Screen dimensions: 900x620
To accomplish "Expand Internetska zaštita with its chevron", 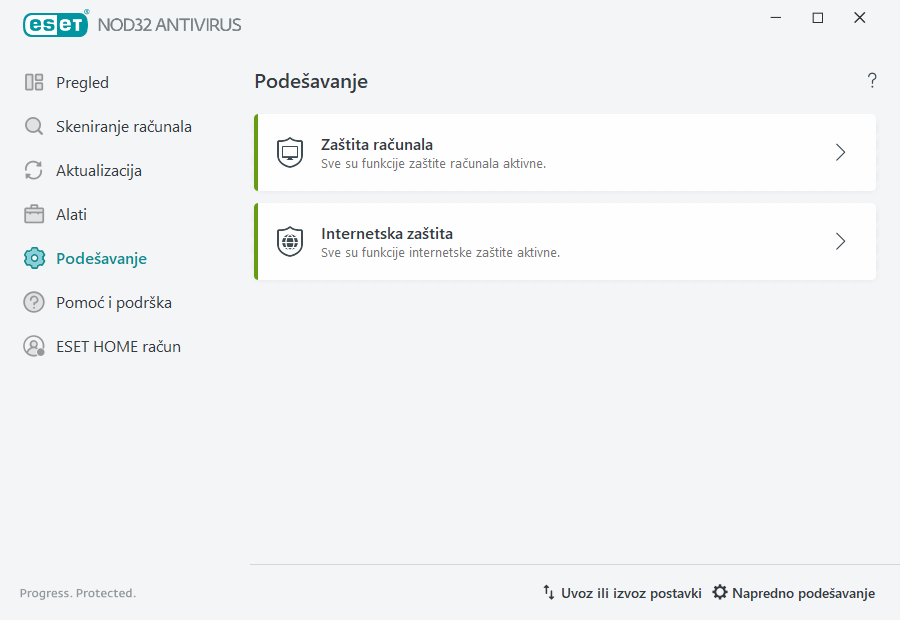I will click(840, 241).
